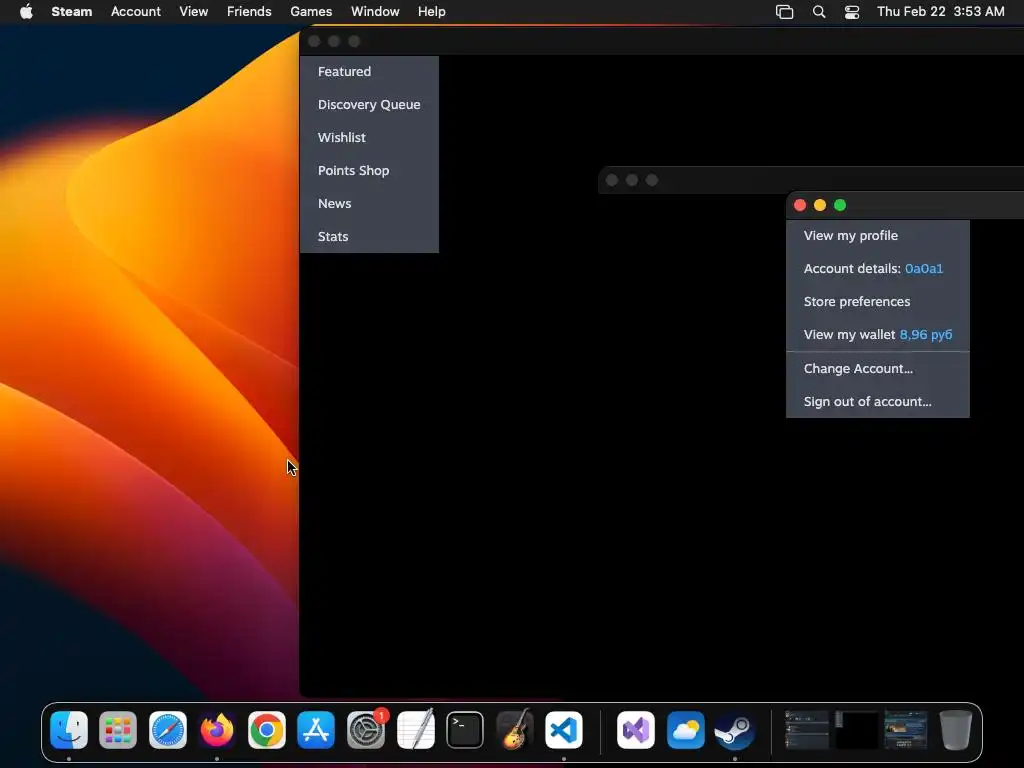Open the Games menu
The image size is (1024, 768).
(x=311, y=11)
